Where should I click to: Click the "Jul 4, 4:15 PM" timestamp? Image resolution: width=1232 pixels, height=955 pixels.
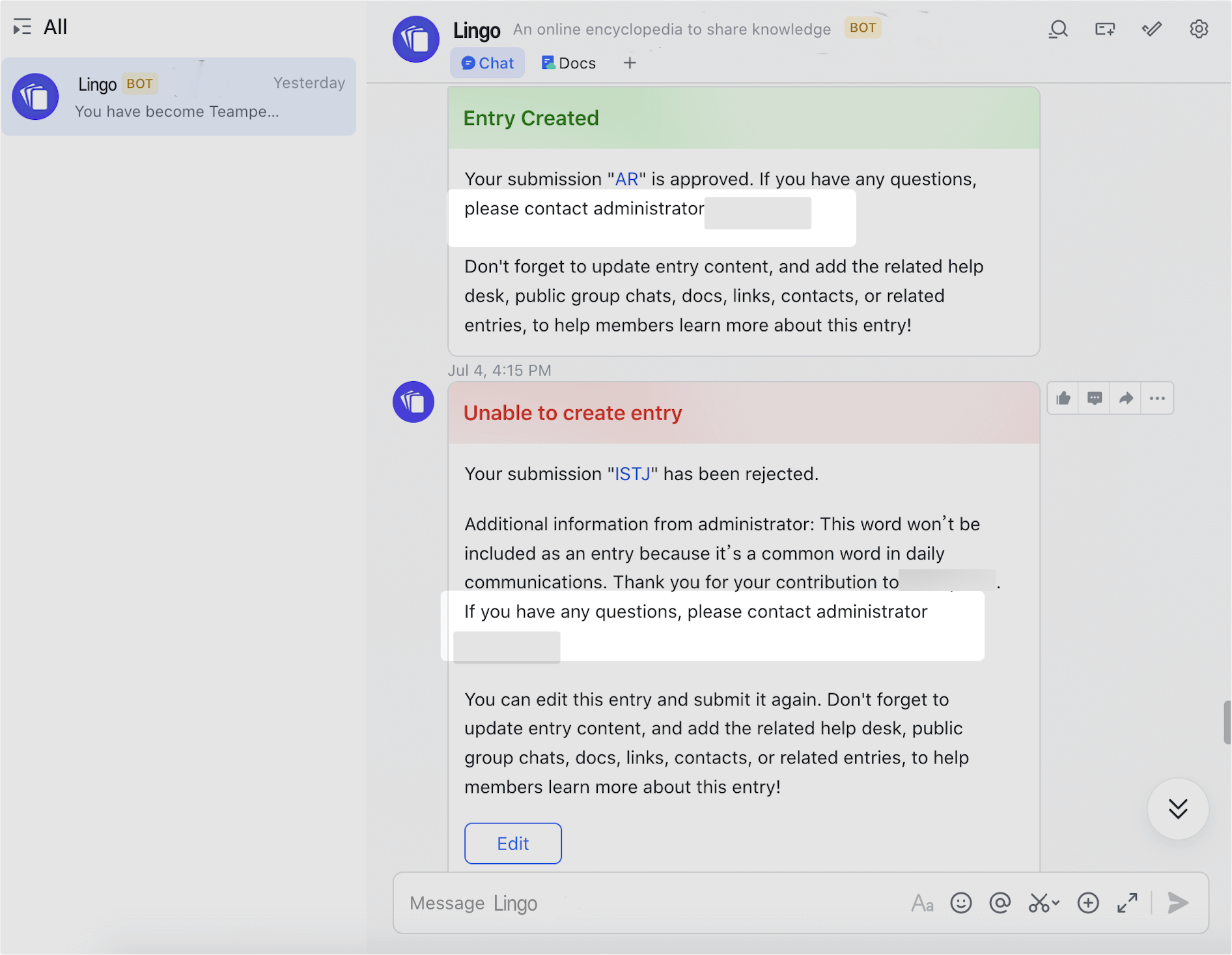click(499, 370)
